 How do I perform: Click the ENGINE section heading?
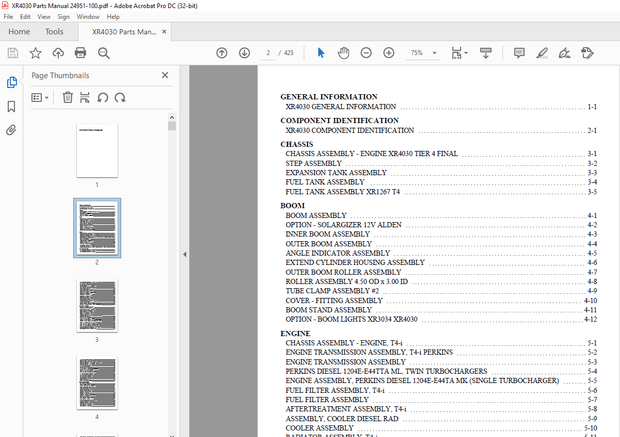click(x=295, y=333)
